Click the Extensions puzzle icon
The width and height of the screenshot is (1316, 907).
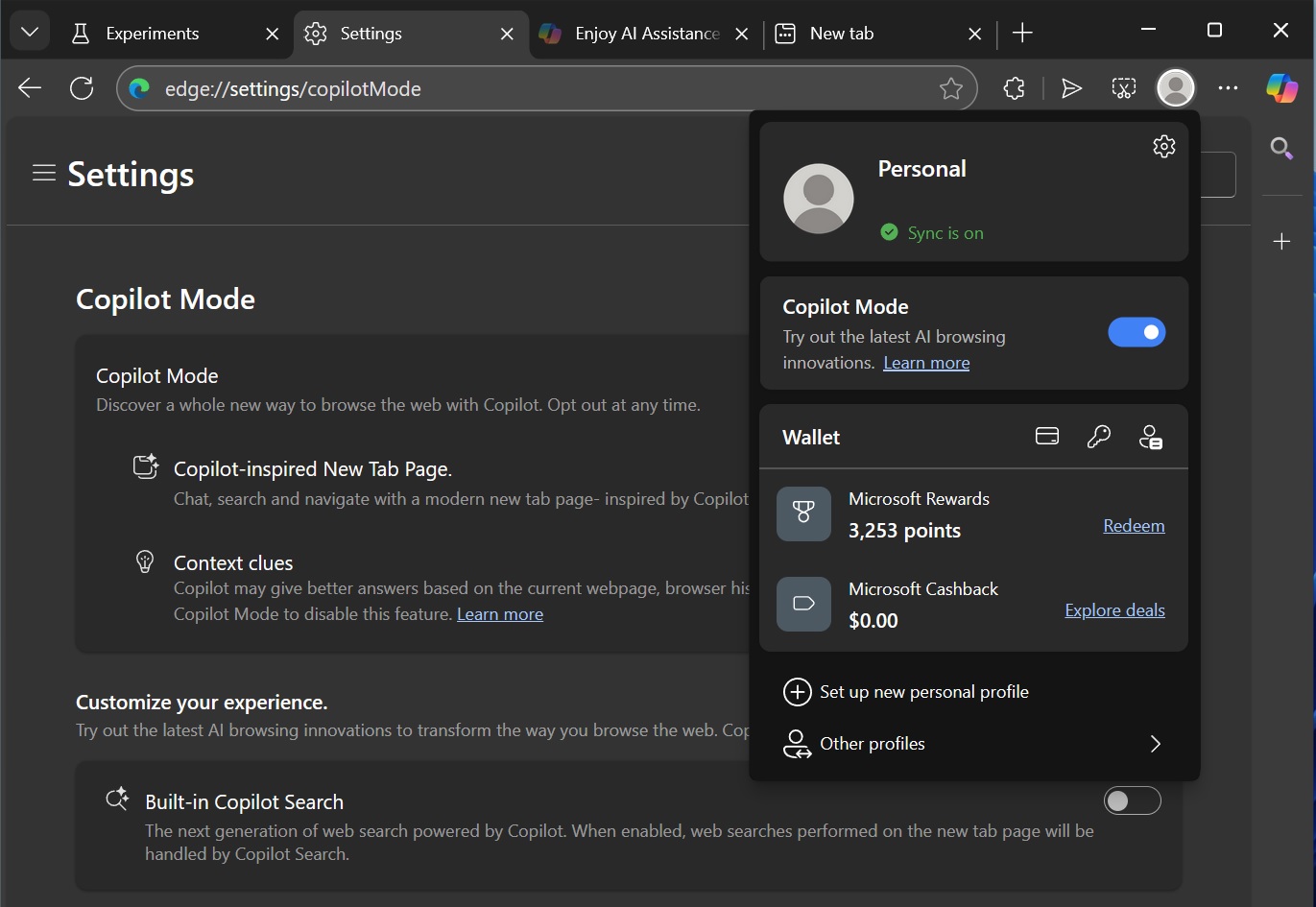pyautogui.click(x=1014, y=88)
